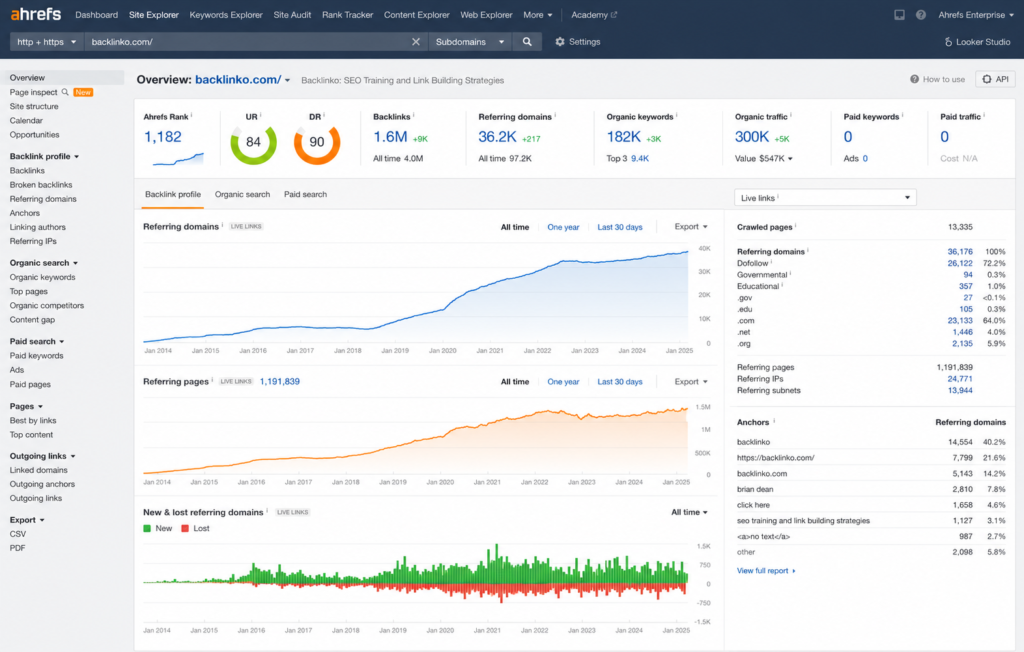Open the More menu dropdown

coord(537,14)
